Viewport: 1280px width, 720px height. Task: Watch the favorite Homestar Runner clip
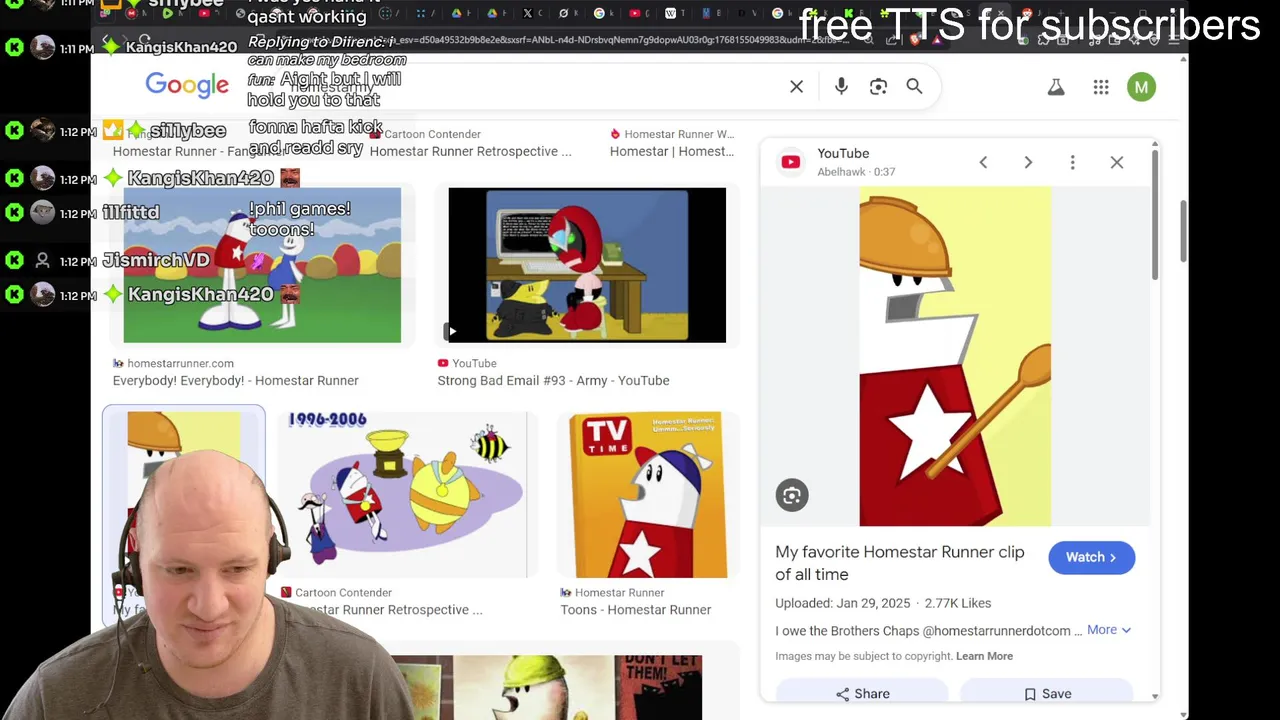[1091, 557]
